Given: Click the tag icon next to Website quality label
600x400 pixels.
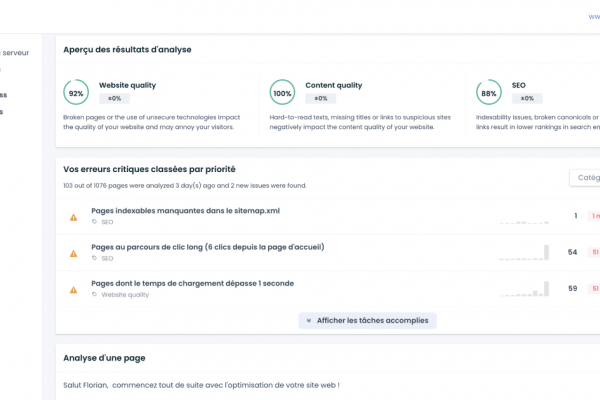Looking at the screenshot, I should (x=95, y=294).
